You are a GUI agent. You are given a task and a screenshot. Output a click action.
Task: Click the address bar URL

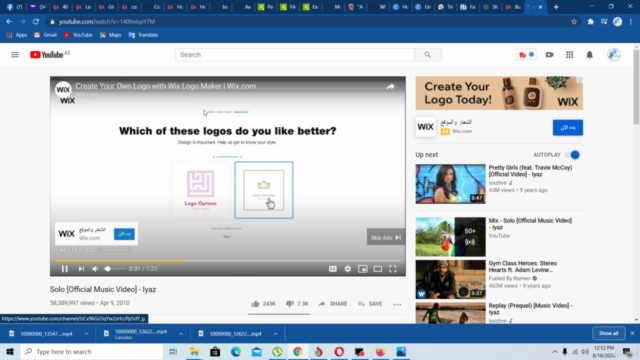(107, 22)
